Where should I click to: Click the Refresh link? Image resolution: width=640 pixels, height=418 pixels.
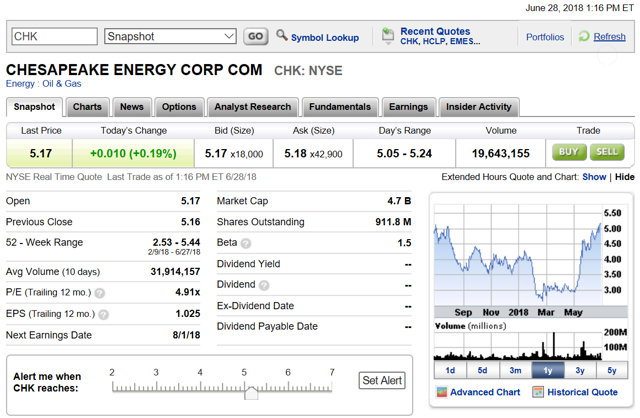tap(609, 37)
